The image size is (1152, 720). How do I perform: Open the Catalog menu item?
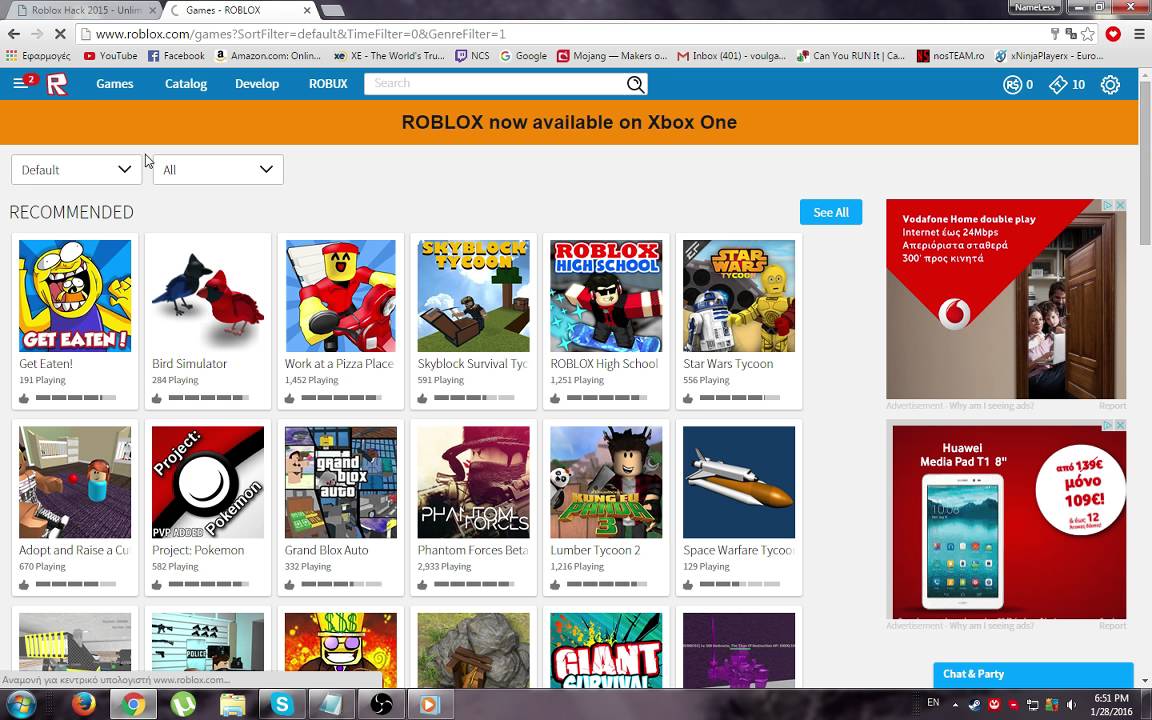(186, 84)
